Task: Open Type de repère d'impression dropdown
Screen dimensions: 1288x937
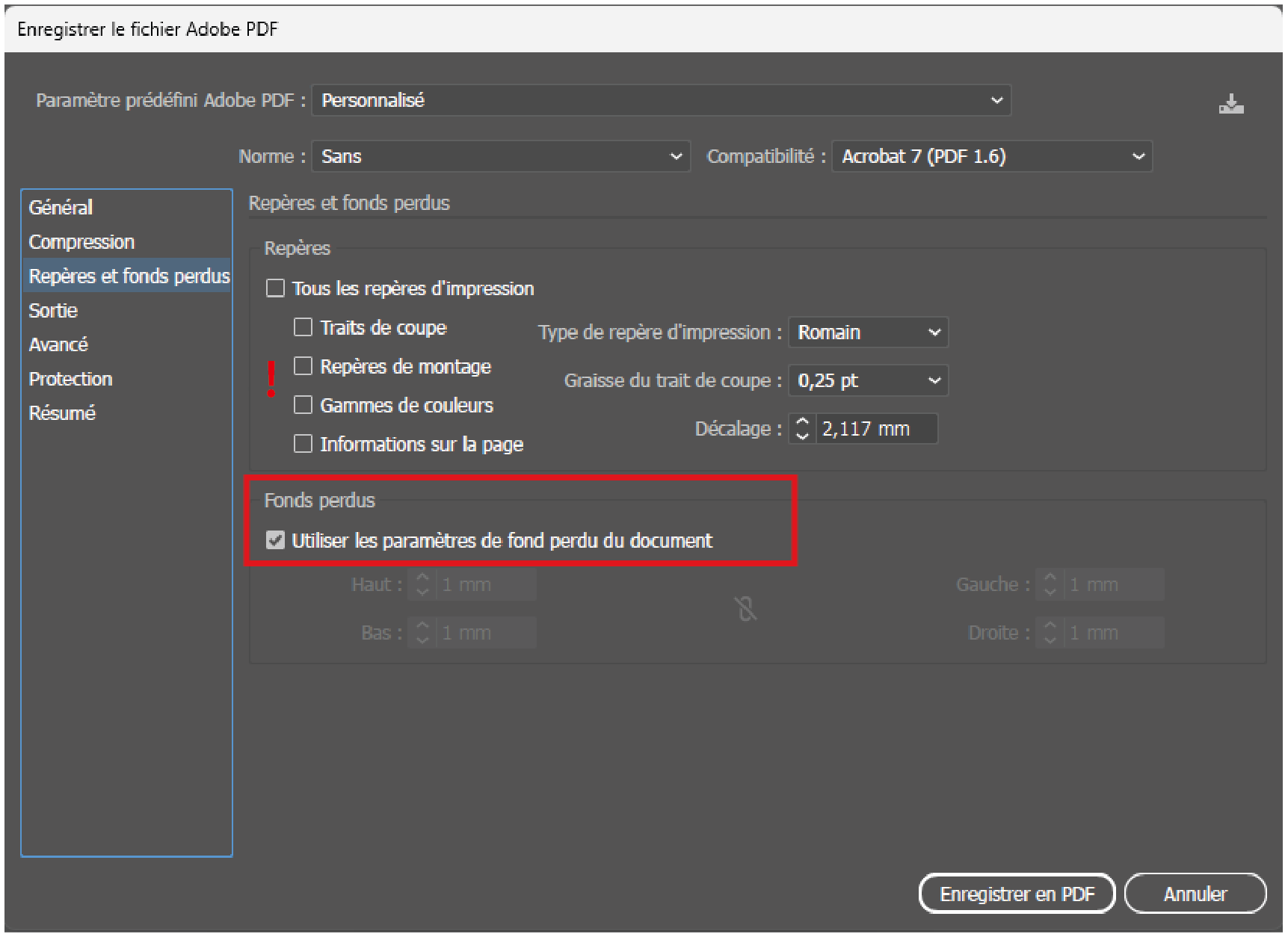Action: 868,333
